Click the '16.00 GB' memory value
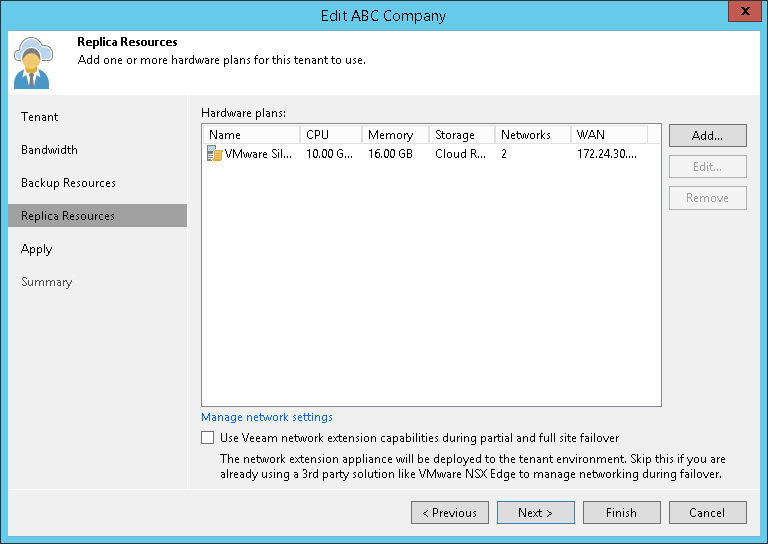The height and width of the screenshot is (544, 768). click(390, 154)
